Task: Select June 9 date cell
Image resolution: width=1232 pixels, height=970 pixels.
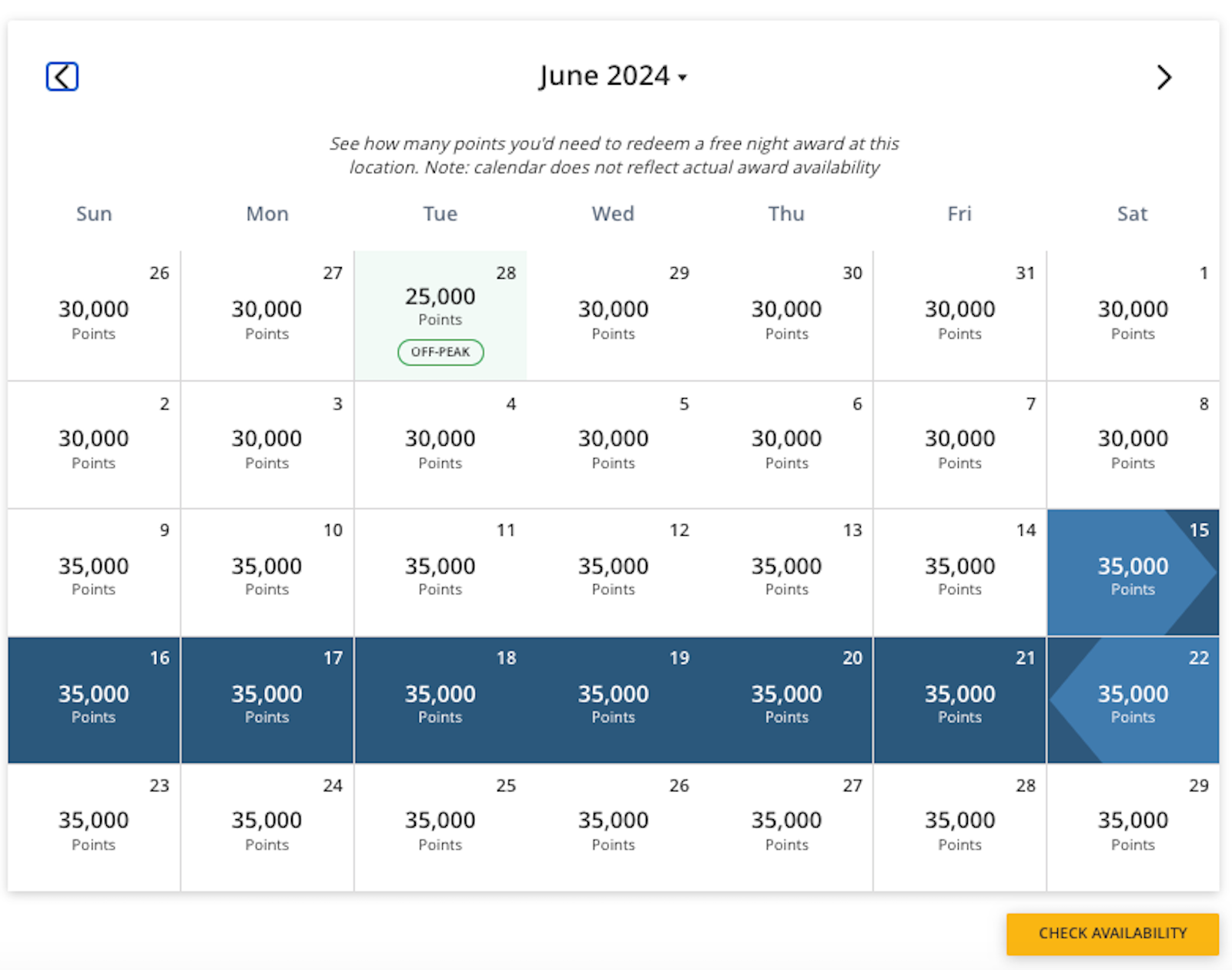Action: [x=94, y=572]
